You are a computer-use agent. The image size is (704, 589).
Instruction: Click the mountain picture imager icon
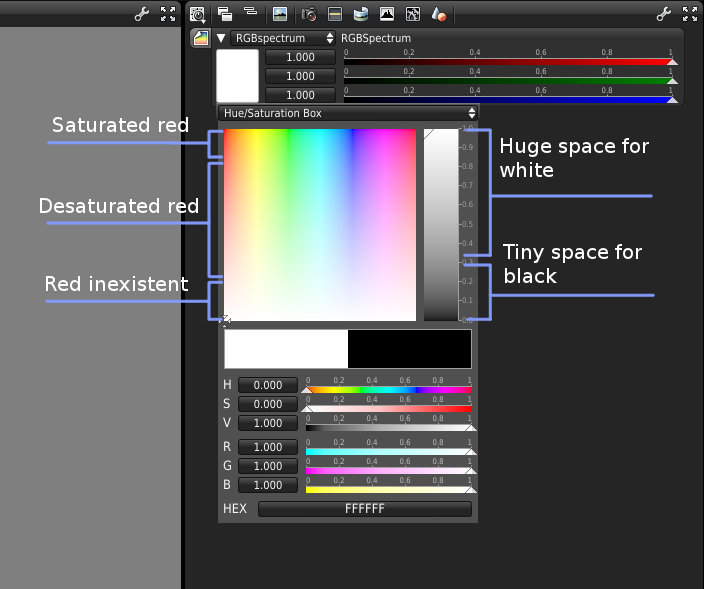[x=386, y=14]
